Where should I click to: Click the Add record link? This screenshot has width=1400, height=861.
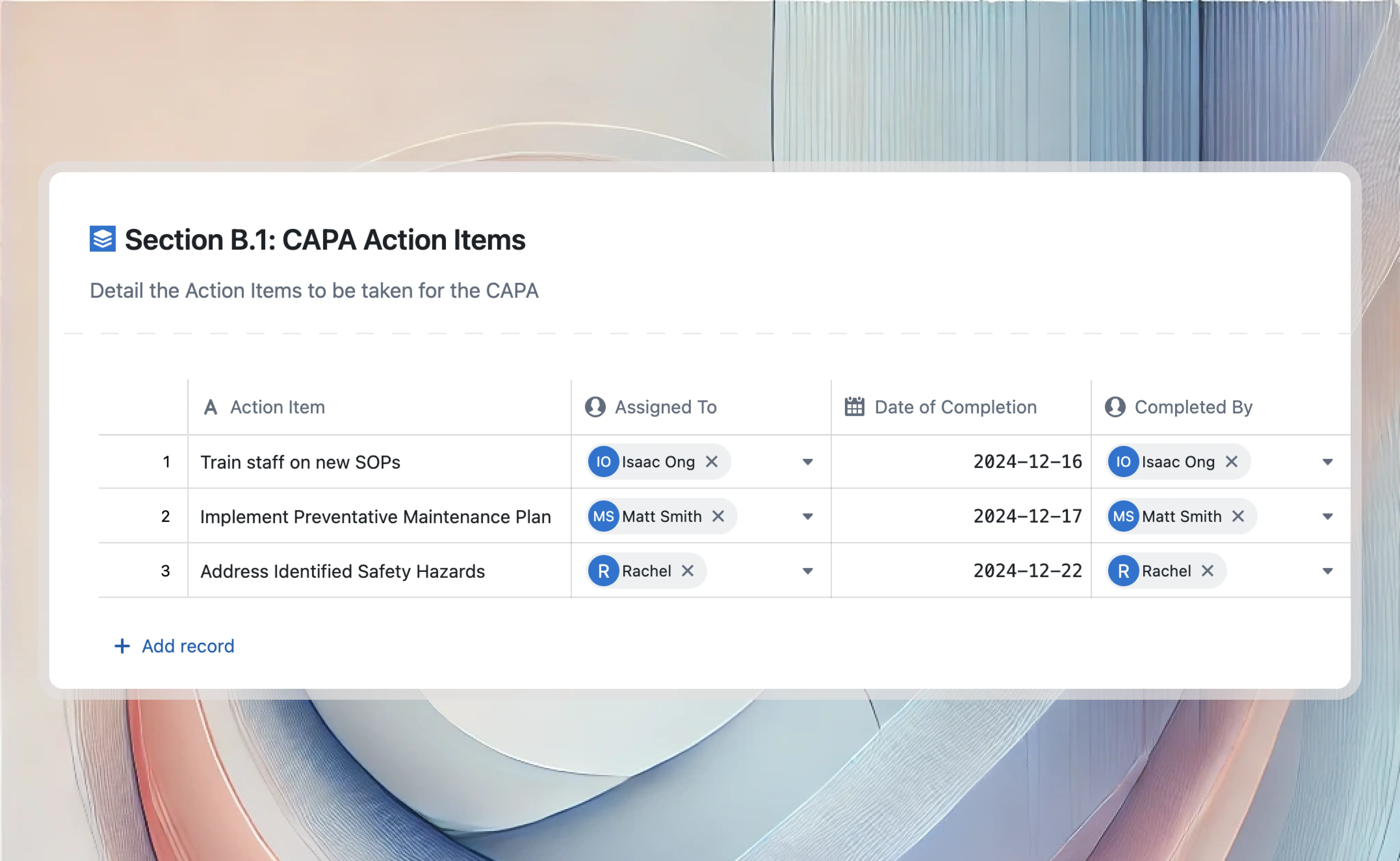tap(187, 646)
